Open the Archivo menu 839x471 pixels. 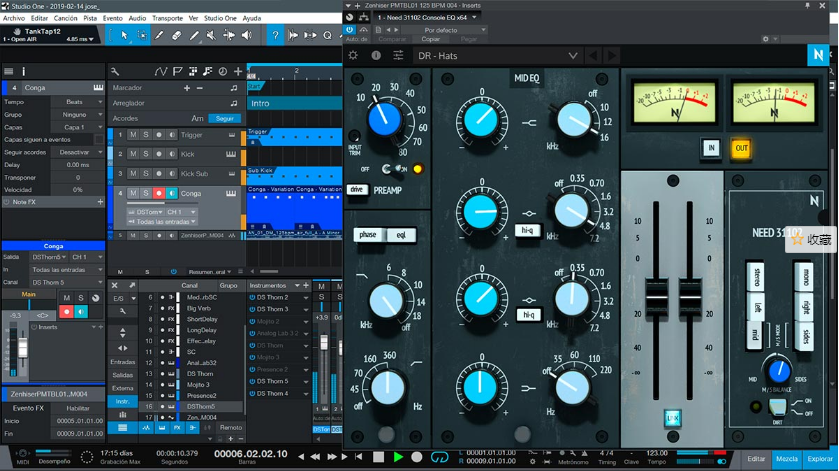point(14,18)
